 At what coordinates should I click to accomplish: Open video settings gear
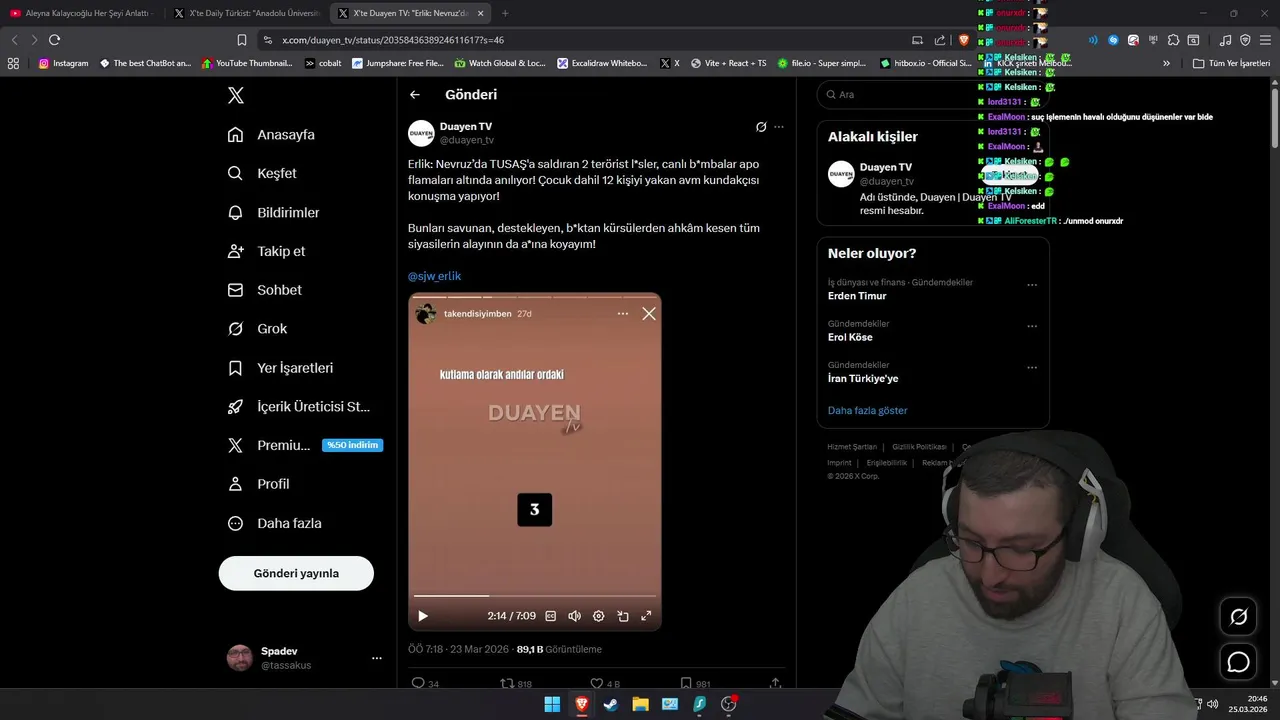pyautogui.click(x=599, y=616)
